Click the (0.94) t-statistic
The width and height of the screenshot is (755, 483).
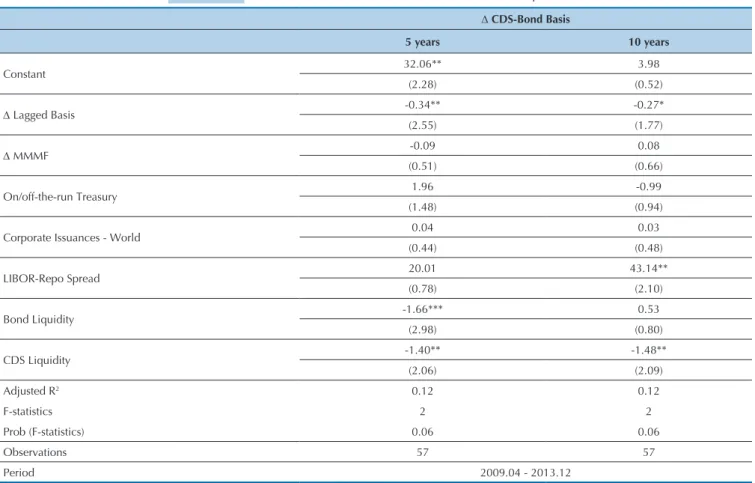tap(649, 207)
